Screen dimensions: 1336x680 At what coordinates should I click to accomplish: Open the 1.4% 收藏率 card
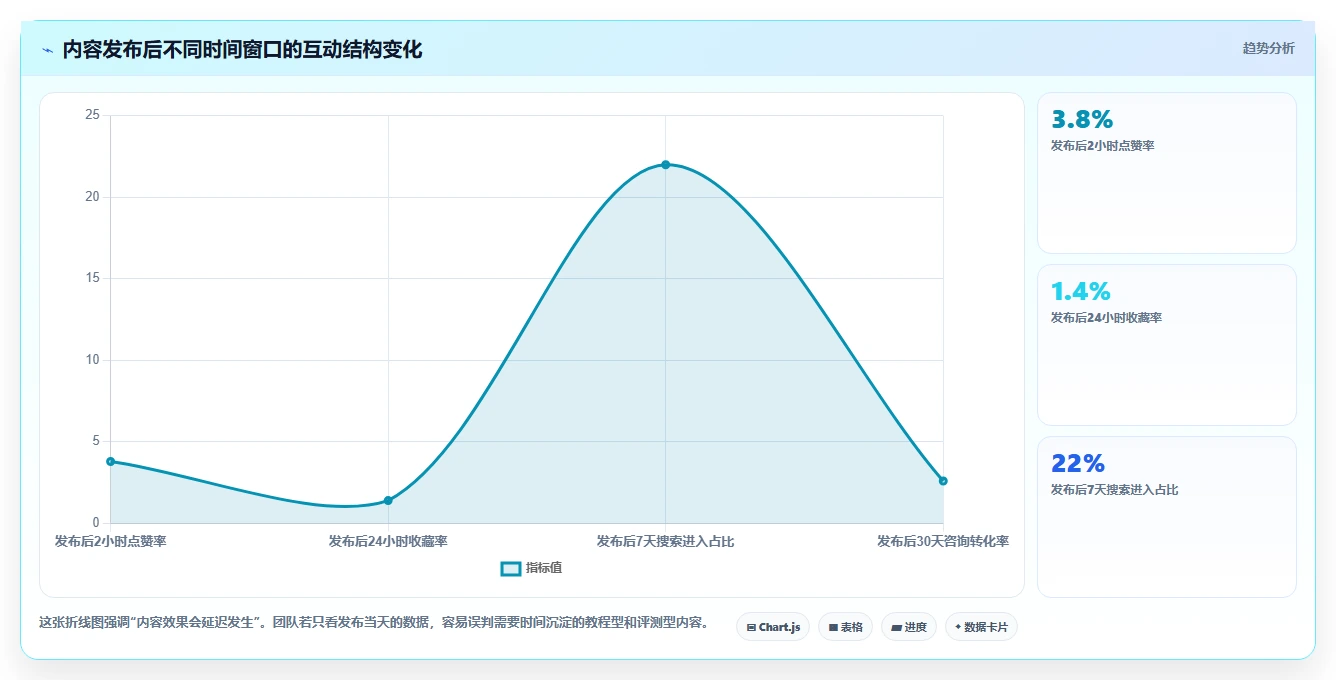click(x=1167, y=345)
